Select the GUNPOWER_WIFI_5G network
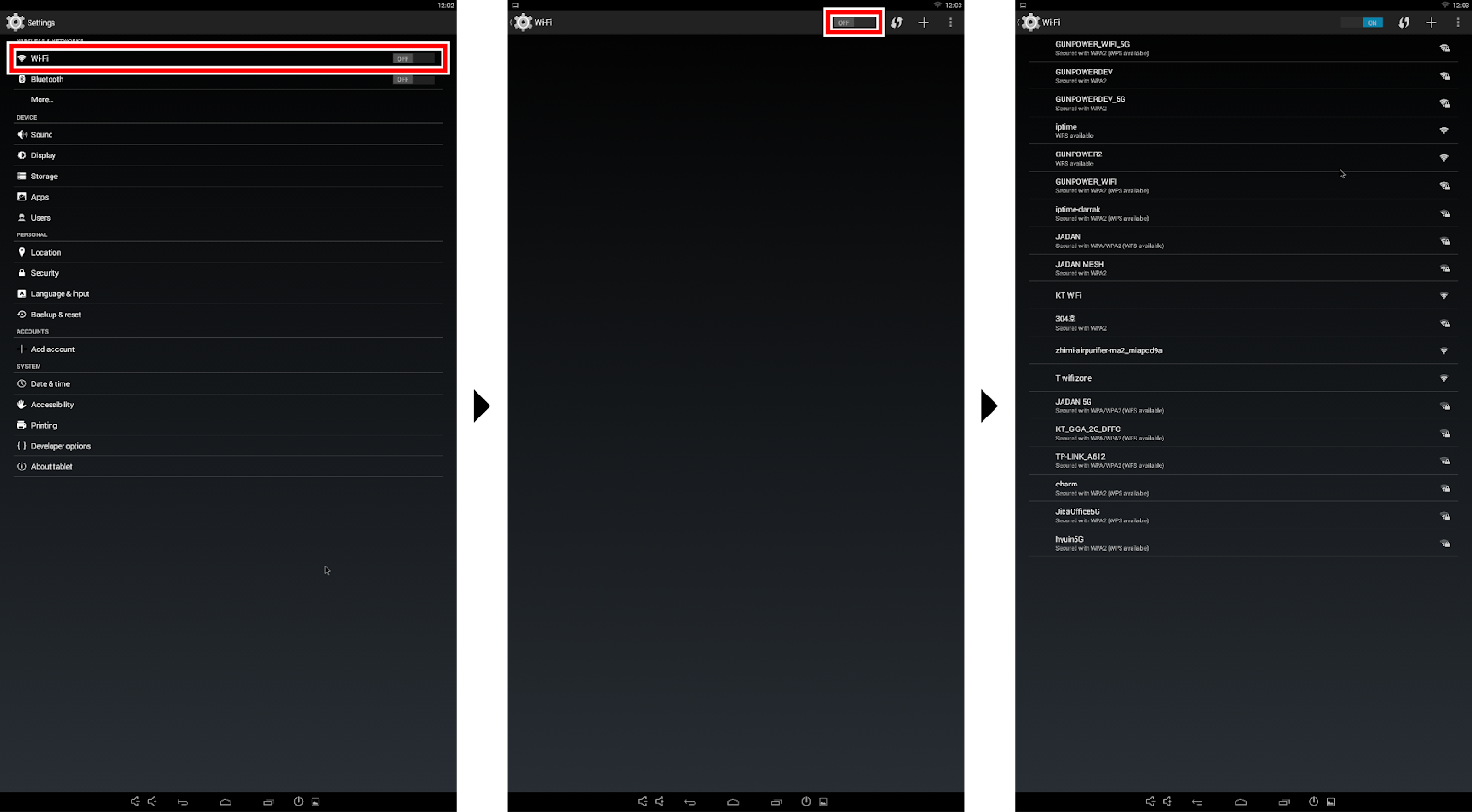Viewport: 1472px width, 812px height. tap(1243, 48)
